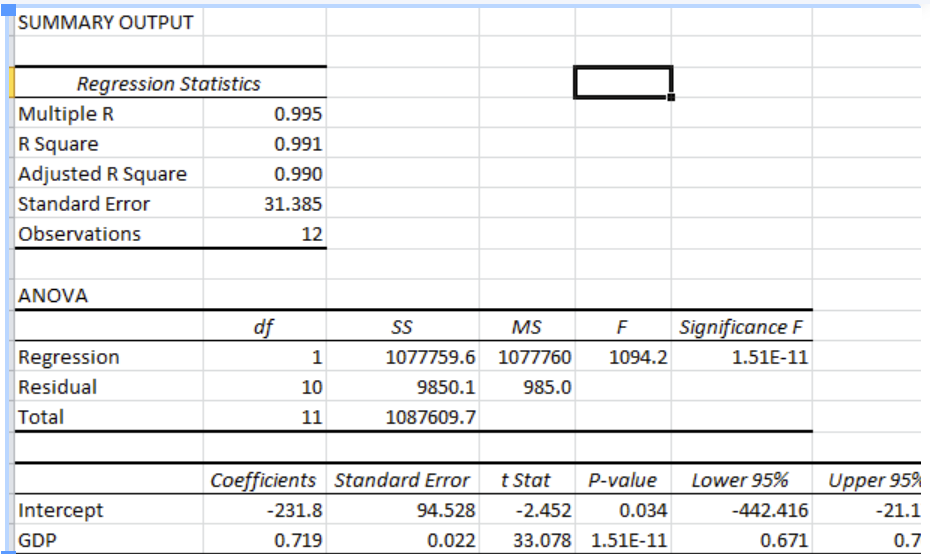Viewport: 930px width, 554px height.
Task: Select the Standard Error label in statistics
Action: [x=109, y=204]
